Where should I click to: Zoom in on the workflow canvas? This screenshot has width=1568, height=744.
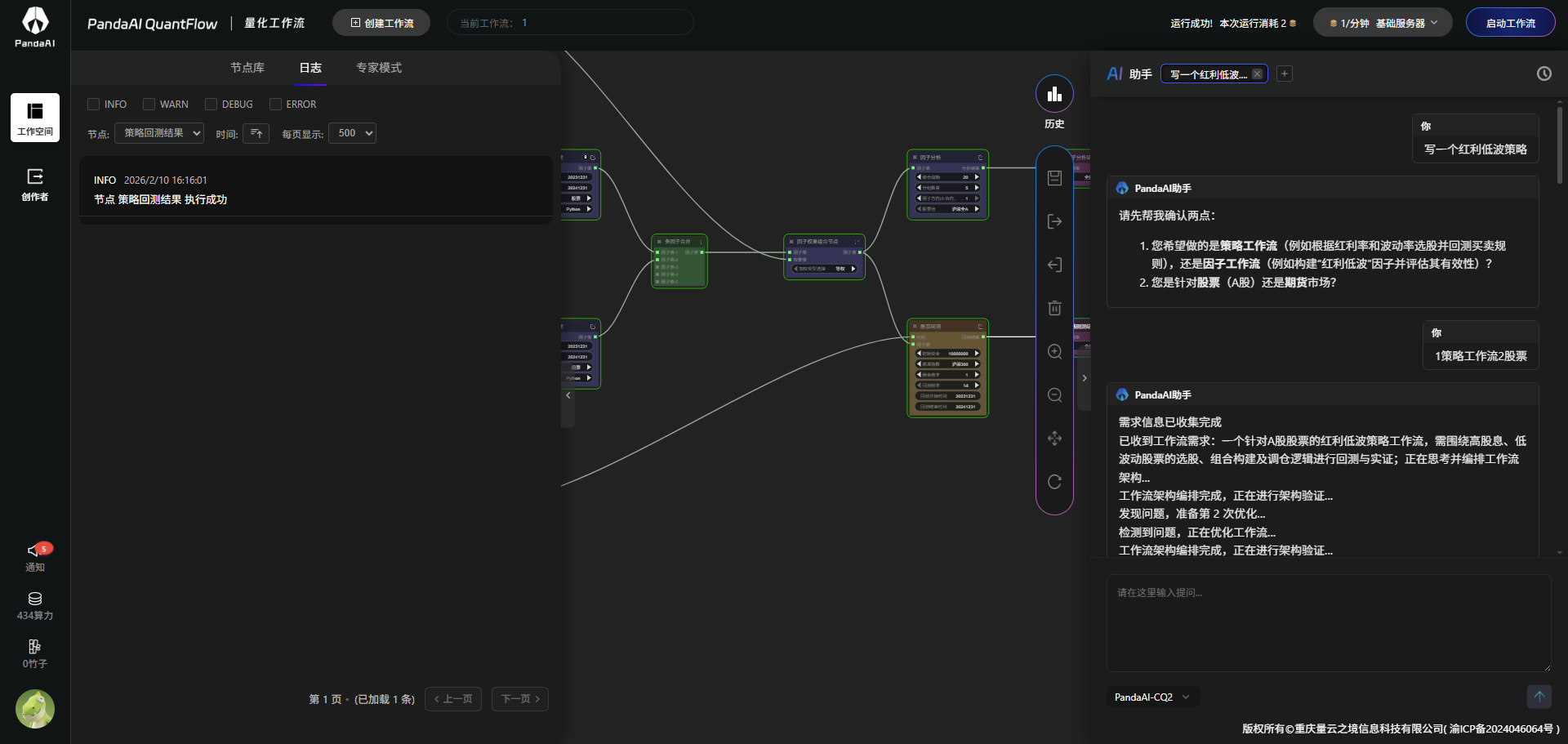1054,351
